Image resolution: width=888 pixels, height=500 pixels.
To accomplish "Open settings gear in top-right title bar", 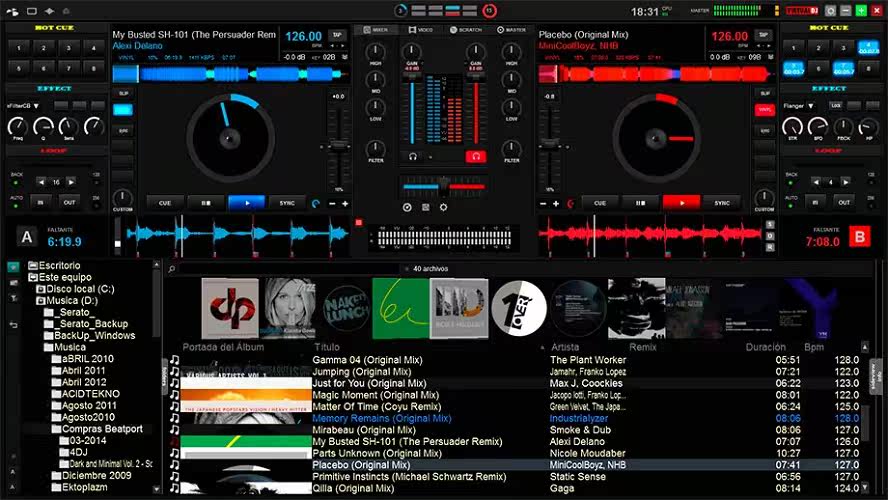I will [831, 10].
